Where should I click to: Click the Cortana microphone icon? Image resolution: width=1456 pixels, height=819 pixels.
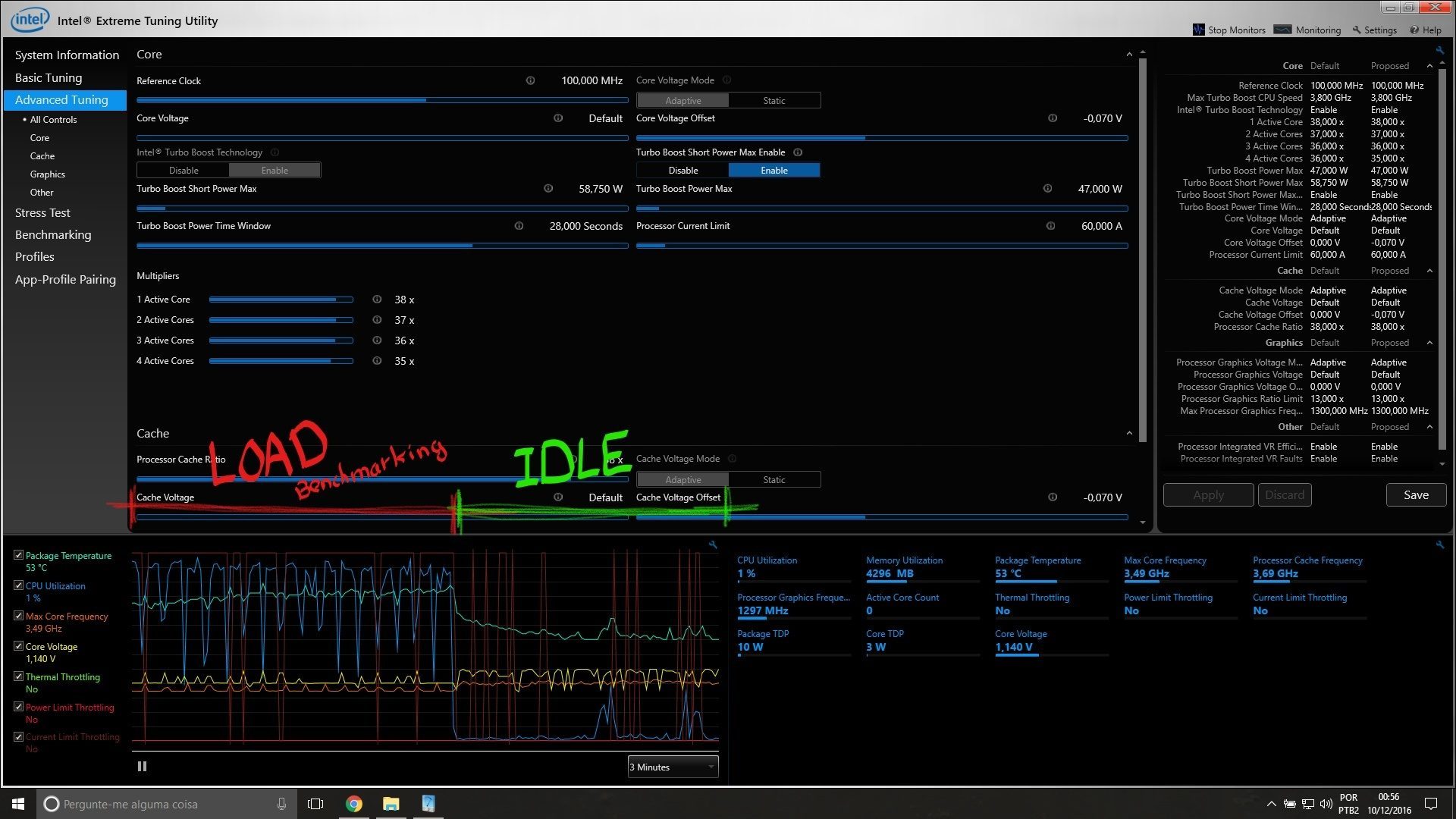[281, 804]
